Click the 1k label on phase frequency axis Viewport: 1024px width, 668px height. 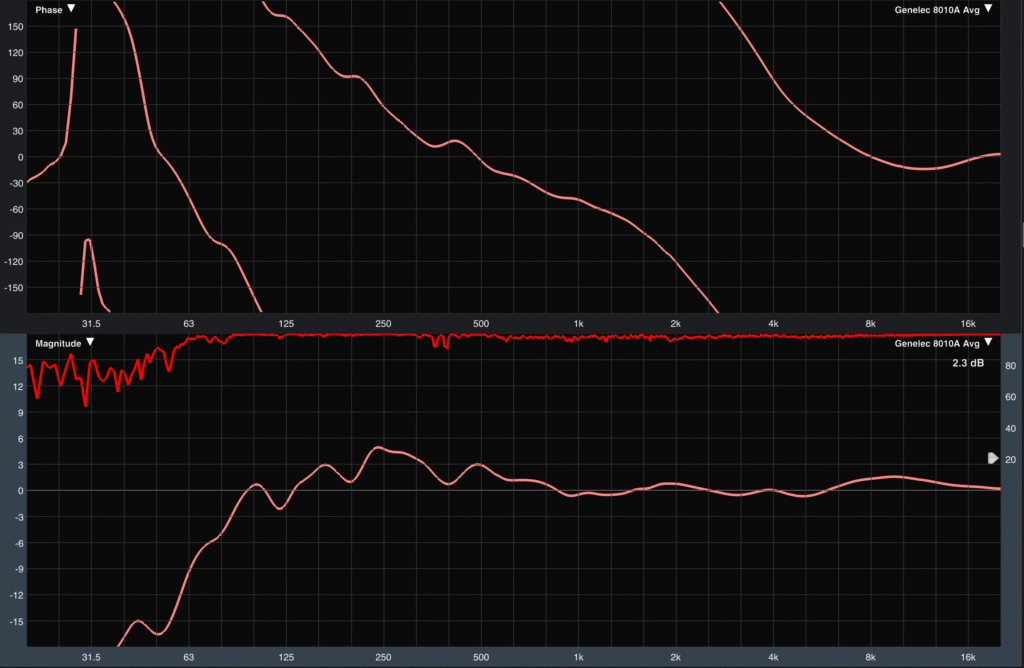(x=578, y=324)
